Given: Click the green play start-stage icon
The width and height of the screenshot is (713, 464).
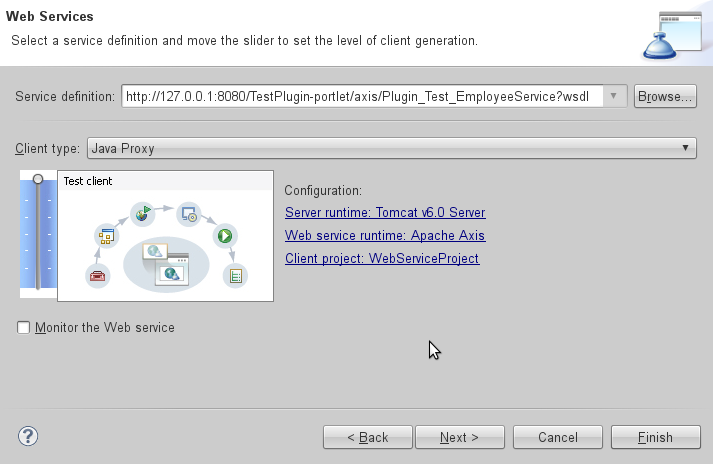Looking at the screenshot, I should pos(226,236).
